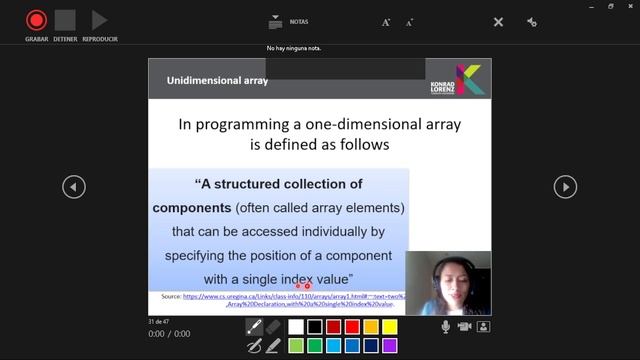Toggle the camera preview display

tap(483, 327)
